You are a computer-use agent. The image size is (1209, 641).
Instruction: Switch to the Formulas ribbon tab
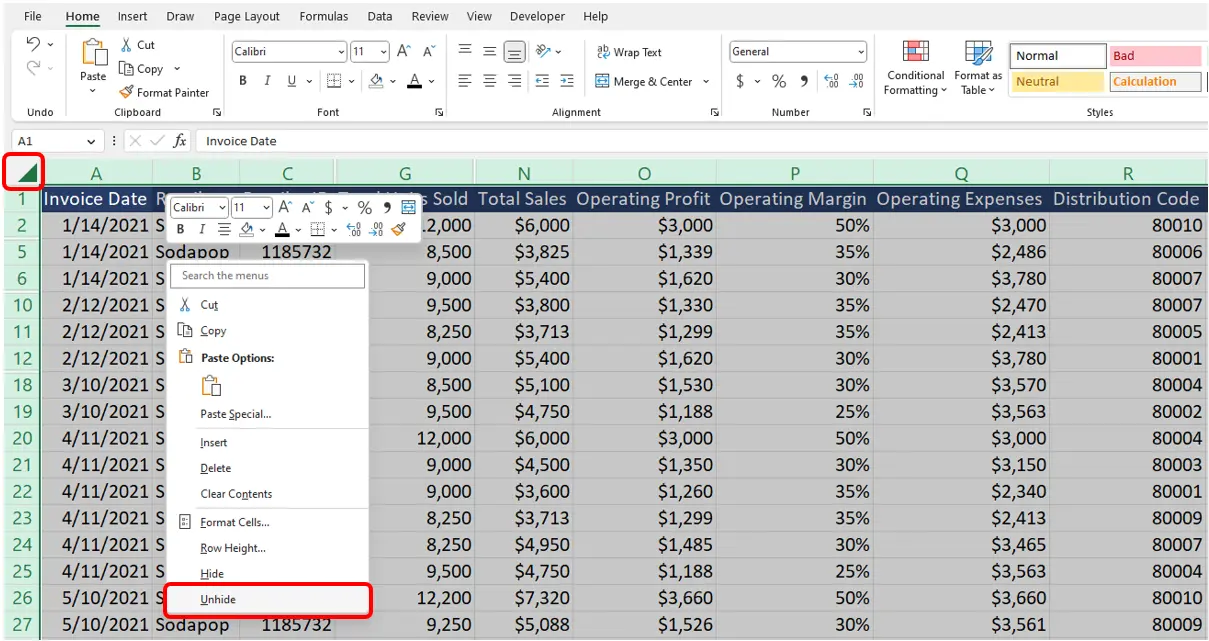pyautogui.click(x=323, y=16)
